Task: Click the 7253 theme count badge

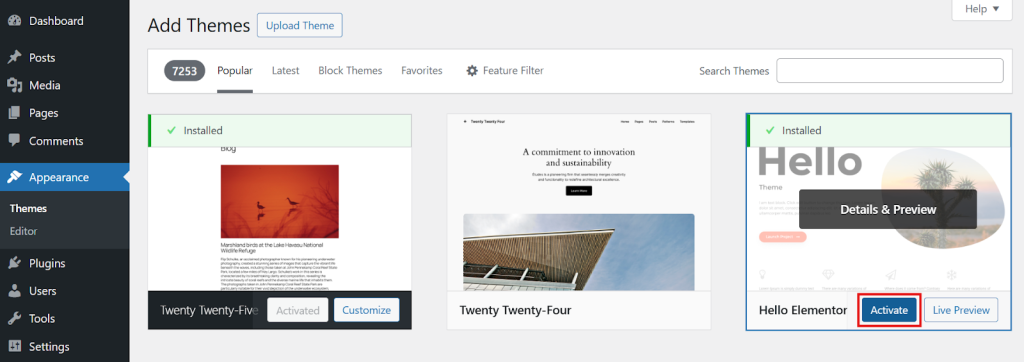Action: point(185,71)
